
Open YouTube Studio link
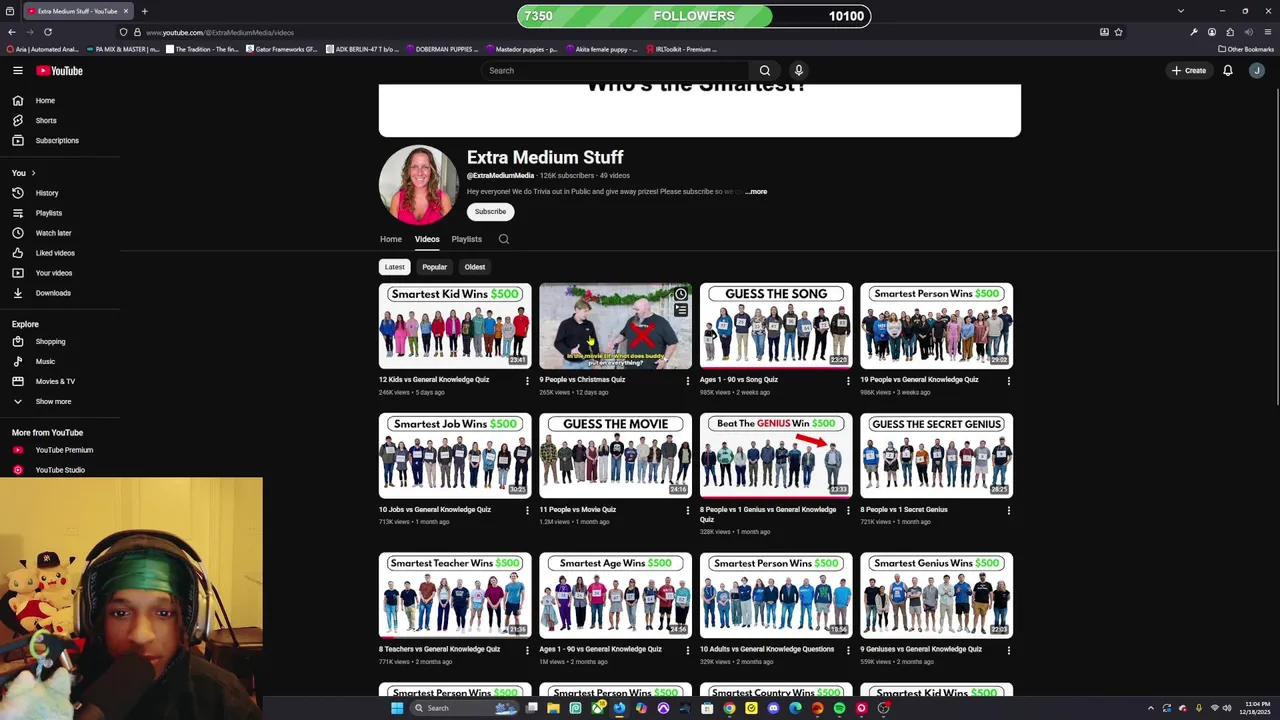point(60,470)
